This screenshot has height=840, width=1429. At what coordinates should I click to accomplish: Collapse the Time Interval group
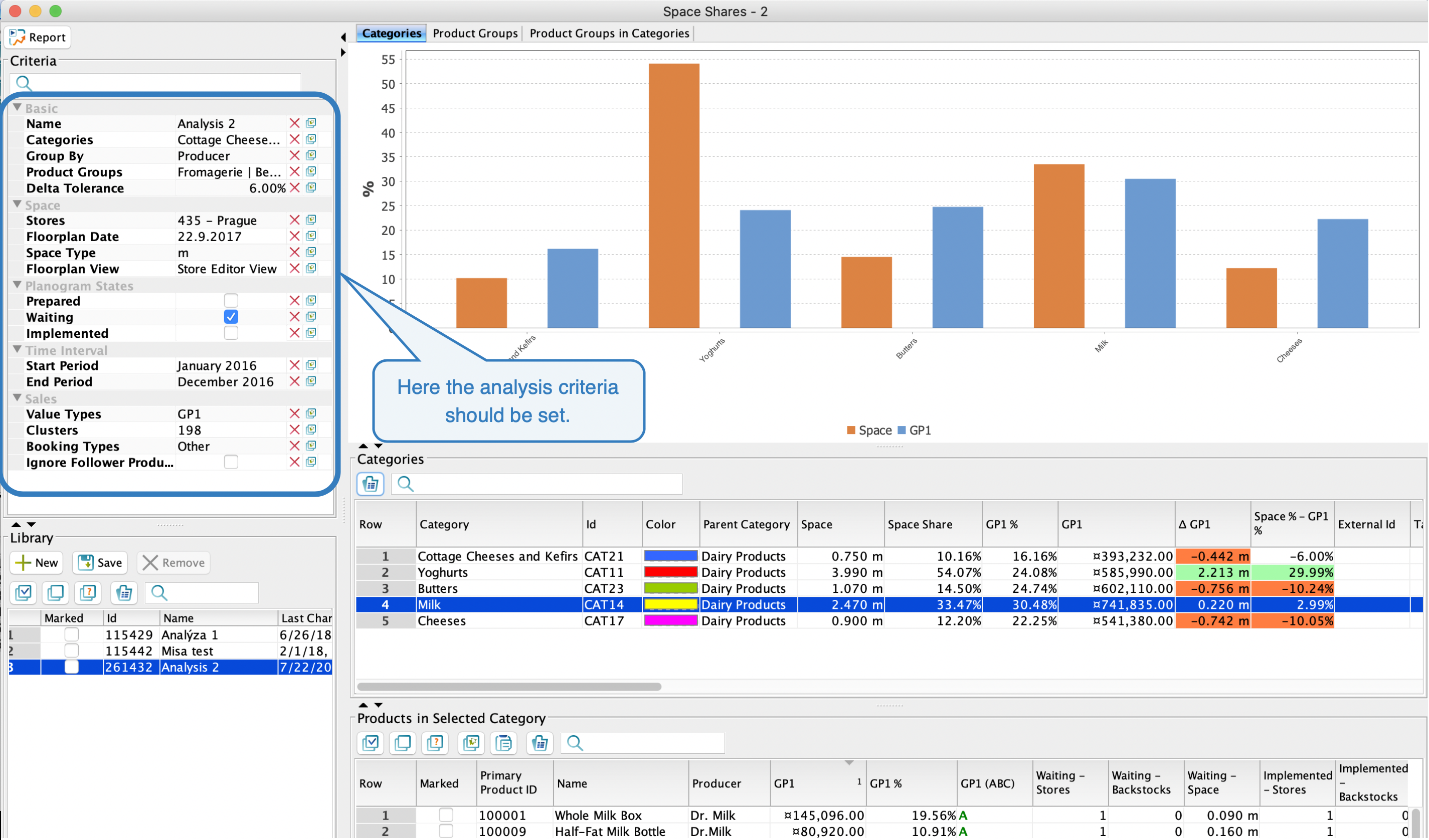pyautogui.click(x=17, y=350)
